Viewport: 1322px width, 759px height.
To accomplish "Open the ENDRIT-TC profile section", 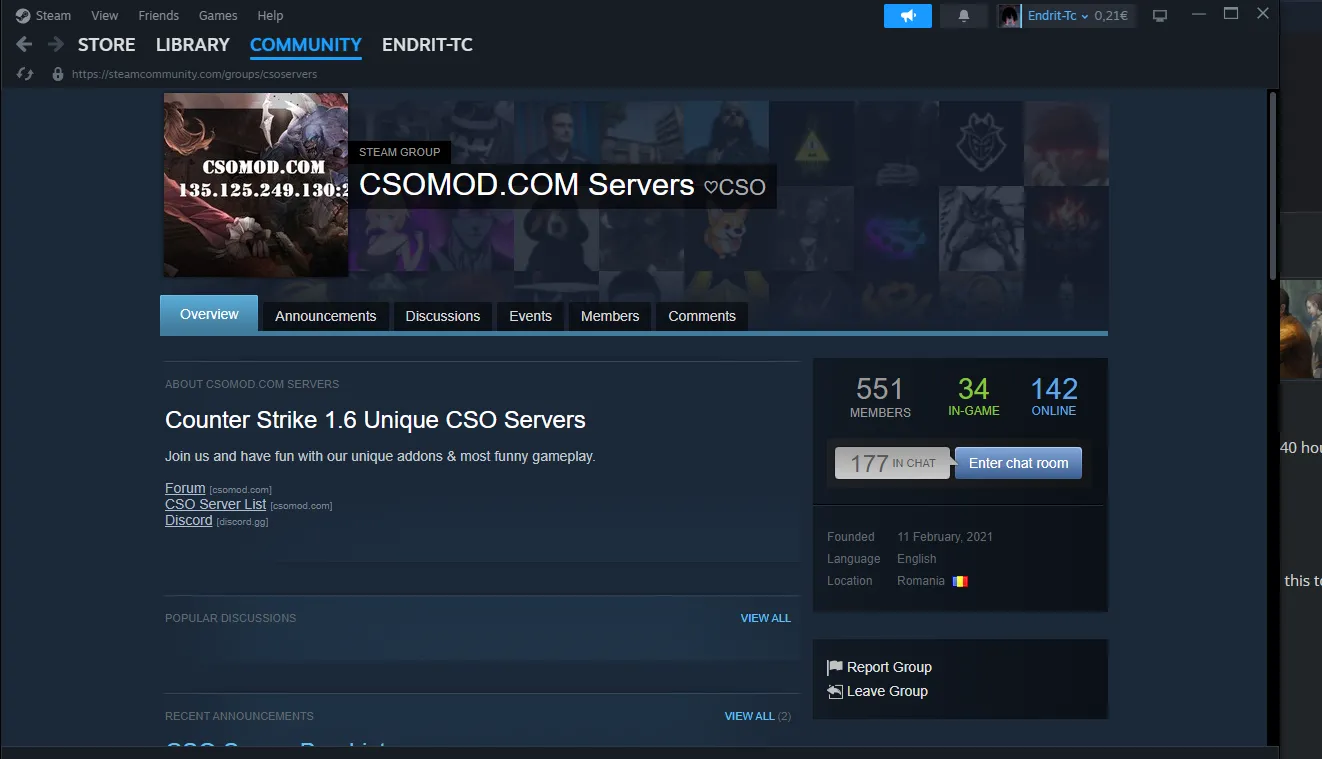I will pyautogui.click(x=427, y=45).
